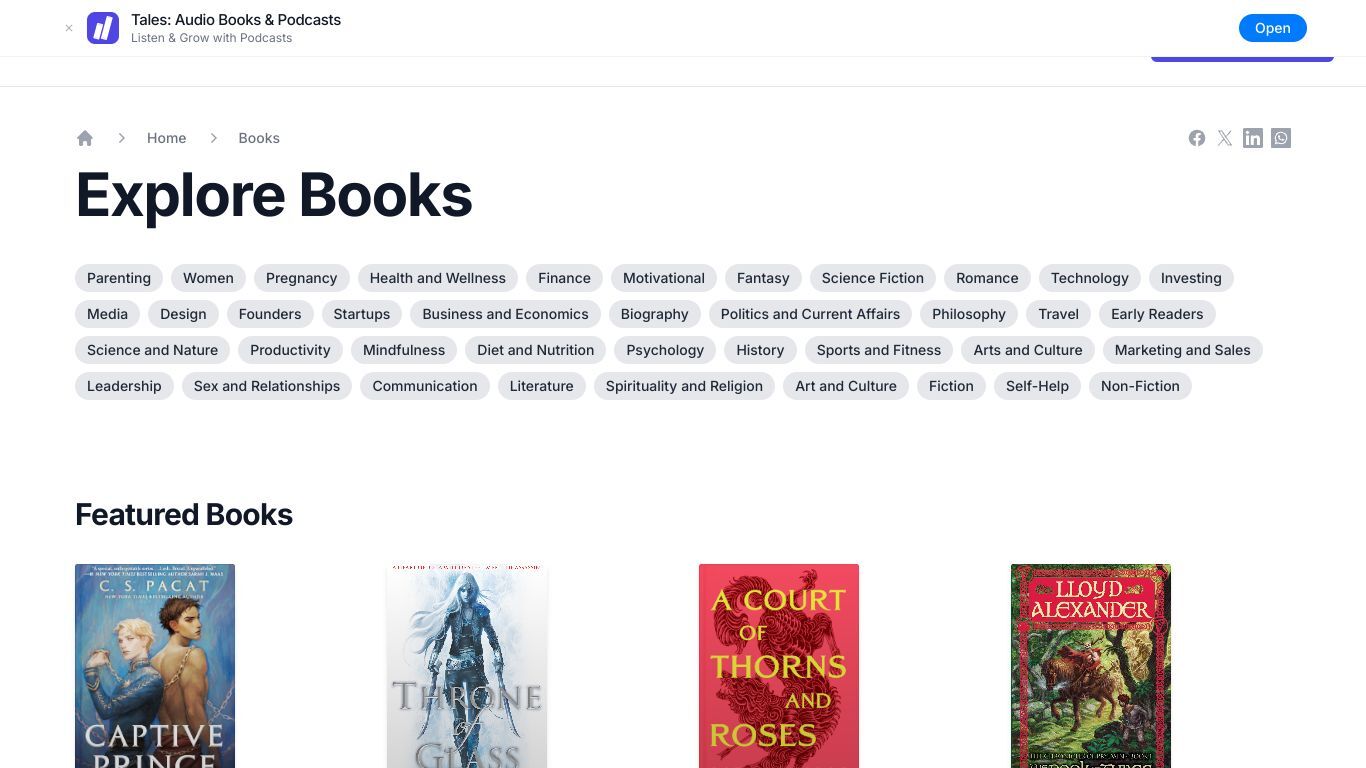
Task: Choose the Fiction category
Action: click(951, 386)
